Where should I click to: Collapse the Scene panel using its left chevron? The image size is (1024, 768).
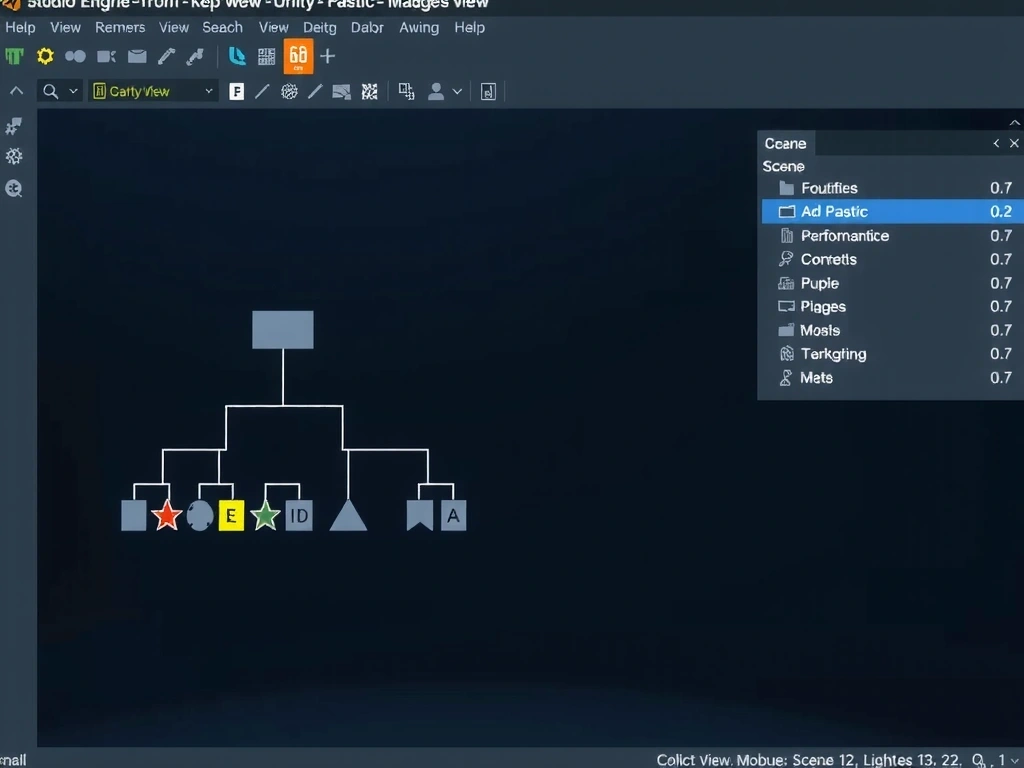click(995, 143)
